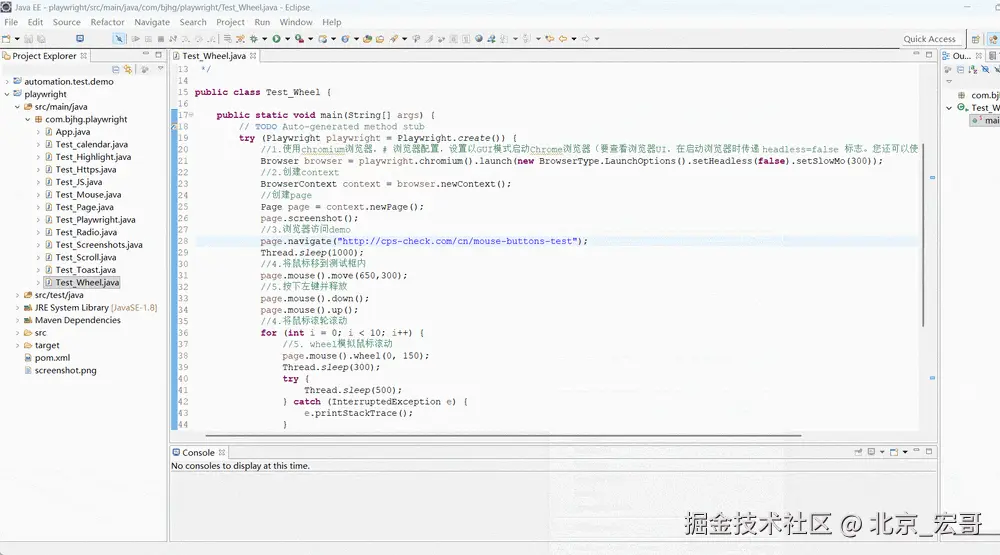Click Display Selected Console icon
The image size is (1000, 555).
click(x=871, y=452)
